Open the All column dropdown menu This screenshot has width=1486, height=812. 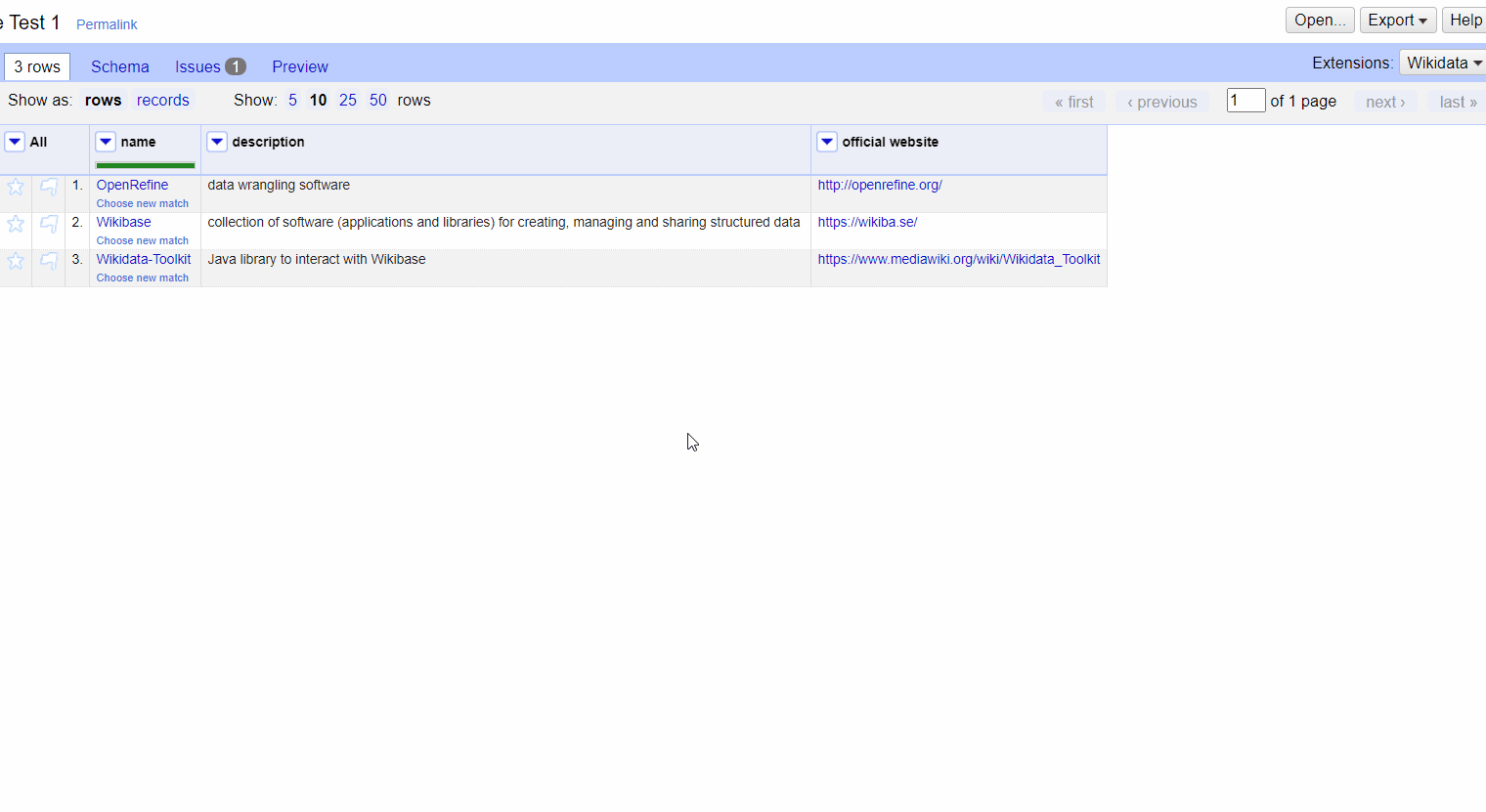15,142
